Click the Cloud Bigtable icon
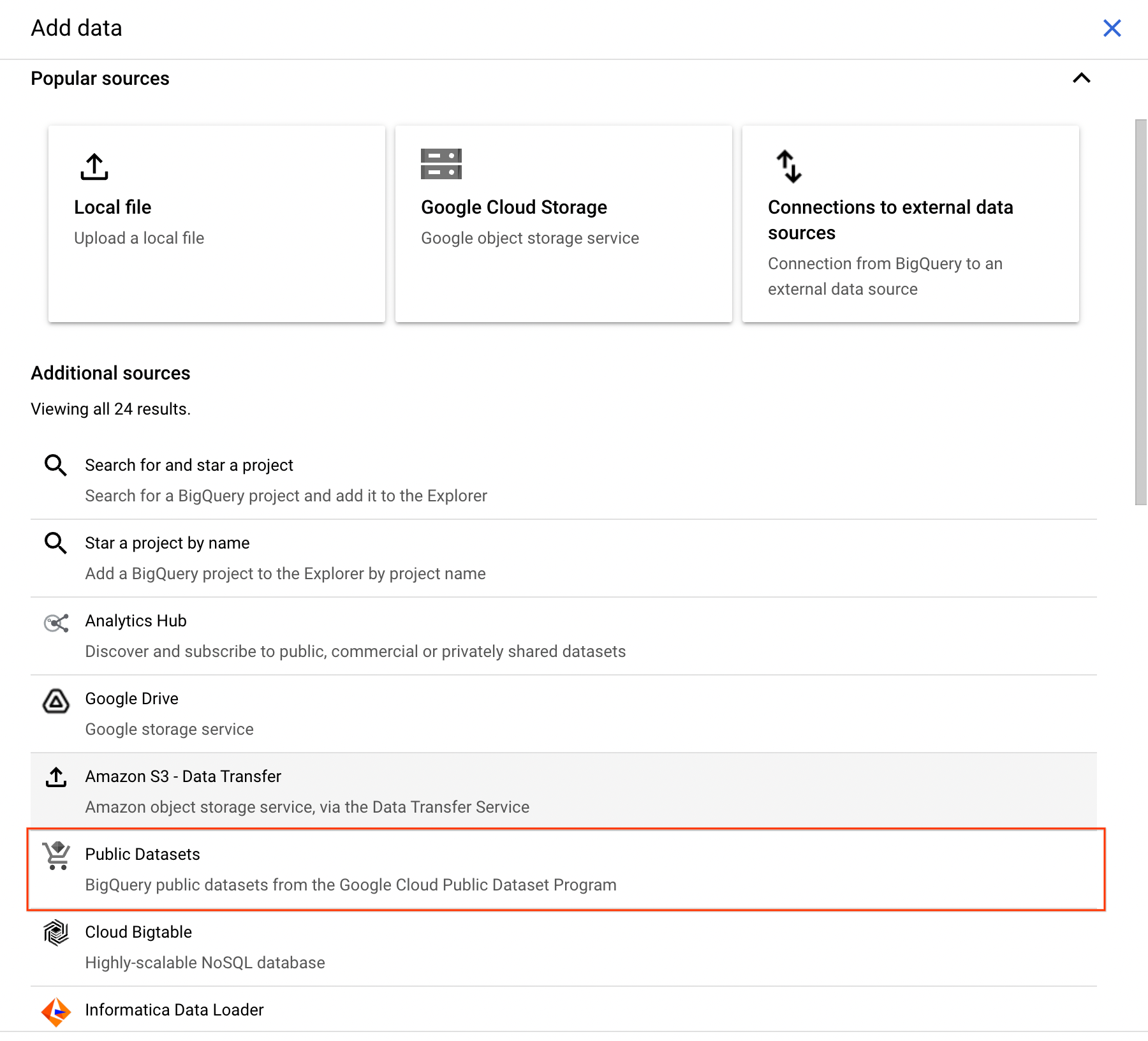 pyautogui.click(x=56, y=933)
